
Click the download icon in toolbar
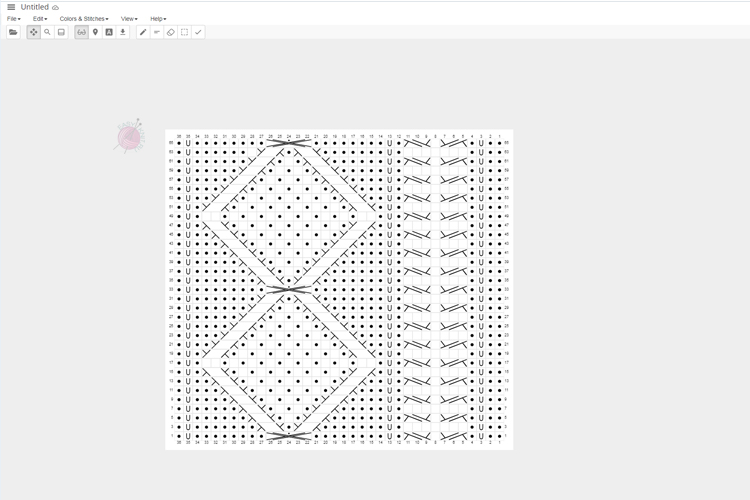(123, 32)
